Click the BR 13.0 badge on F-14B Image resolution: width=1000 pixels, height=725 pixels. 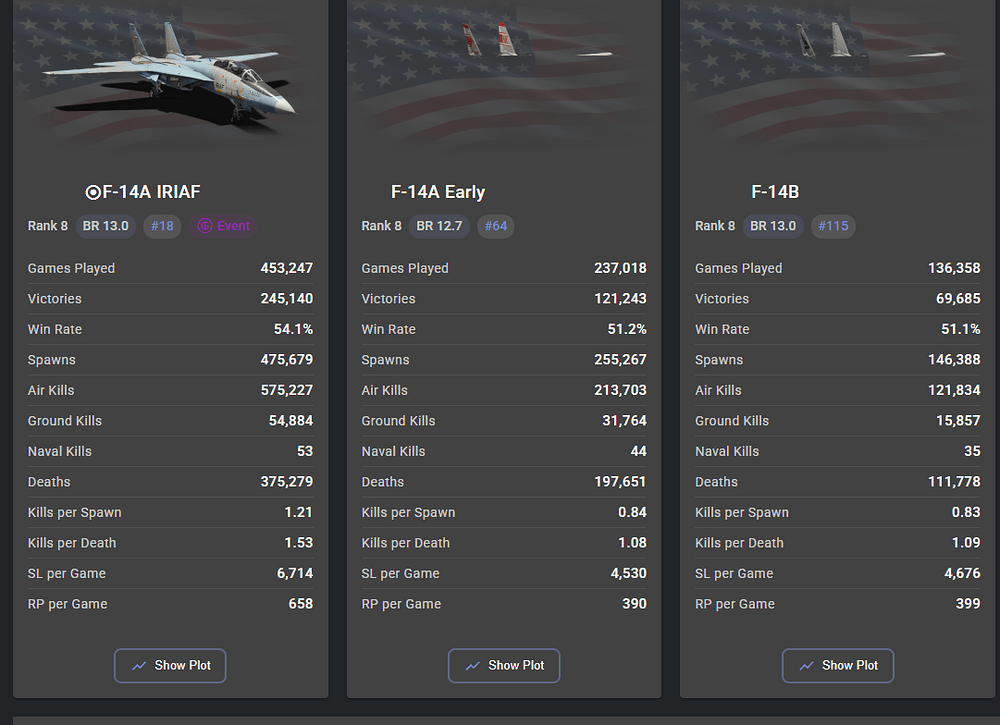773,226
